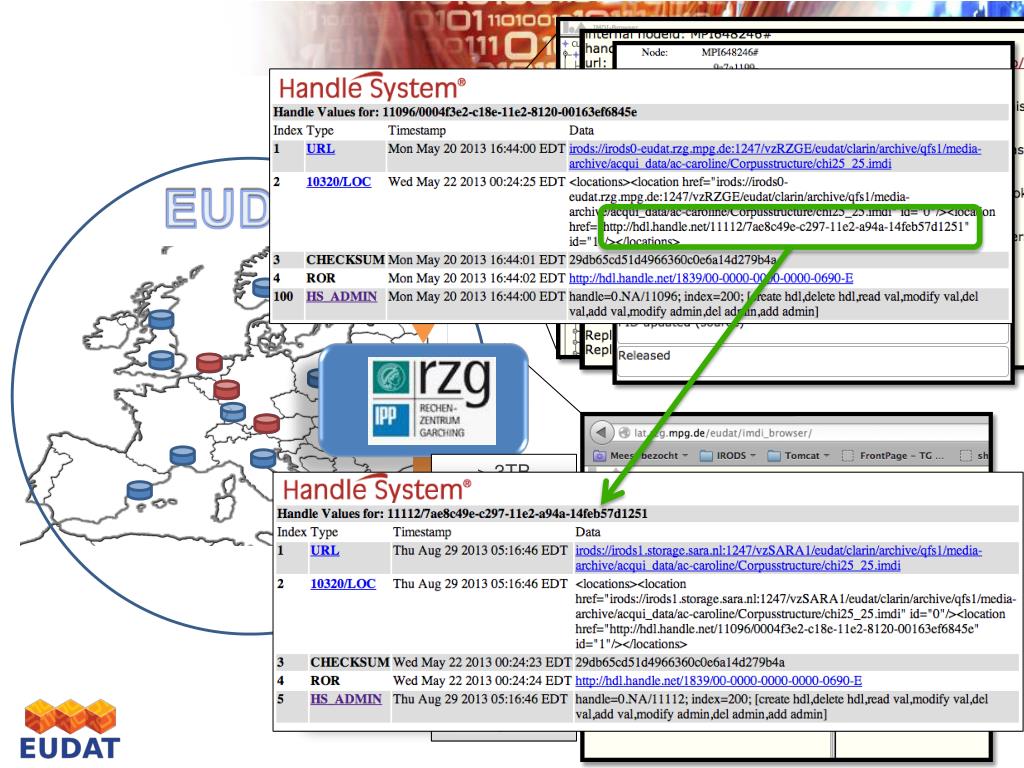Focus the imdi_browser address bar
This screenshot has width=1024, height=768.
[x=800, y=432]
